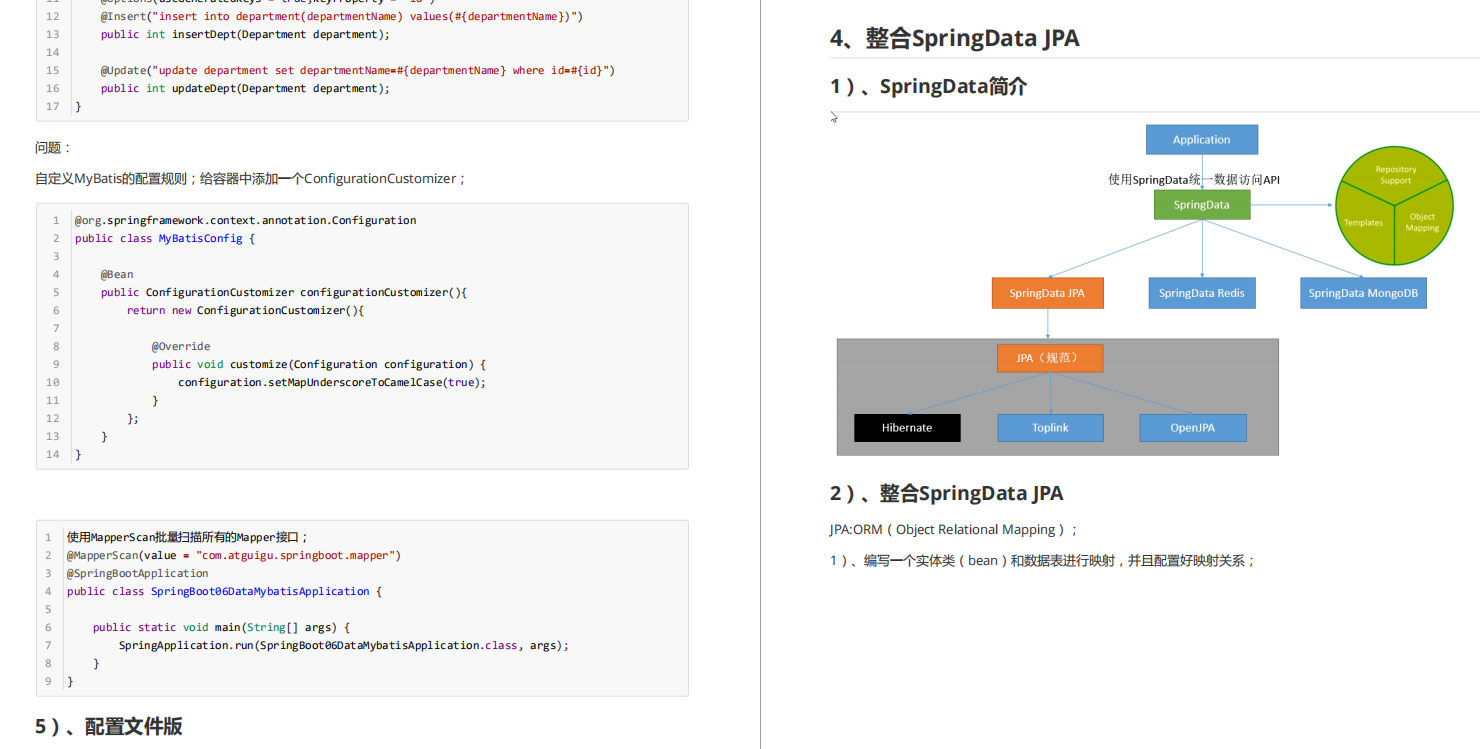1480x749 pixels.
Task: Click the subheading "2）、整合SpringData JPA"
Action: pyautogui.click(x=946, y=493)
